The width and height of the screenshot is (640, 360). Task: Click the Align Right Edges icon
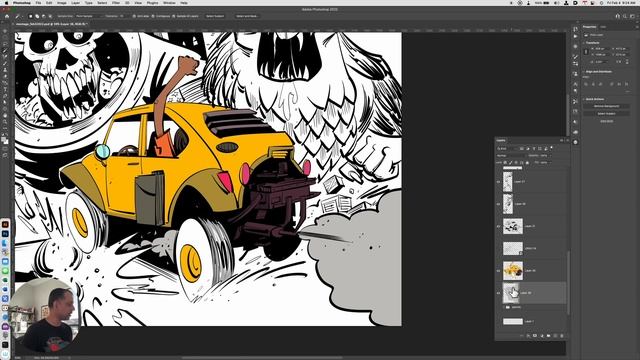coord(600,84)
